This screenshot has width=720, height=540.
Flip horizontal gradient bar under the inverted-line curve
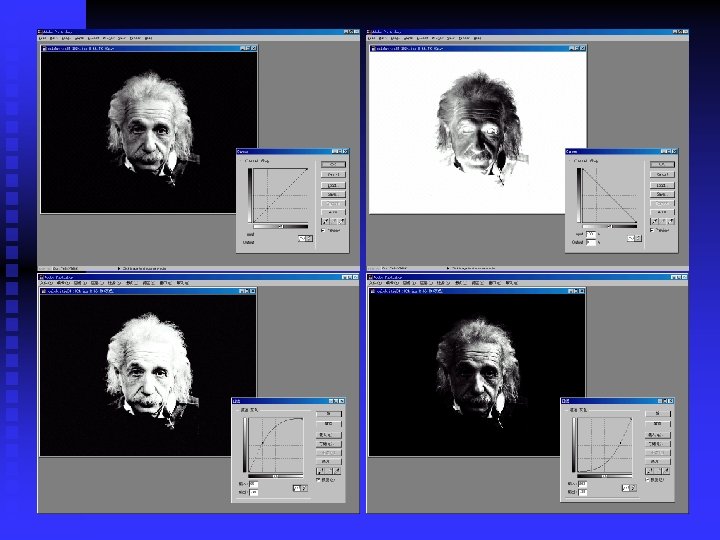(609, 226)
